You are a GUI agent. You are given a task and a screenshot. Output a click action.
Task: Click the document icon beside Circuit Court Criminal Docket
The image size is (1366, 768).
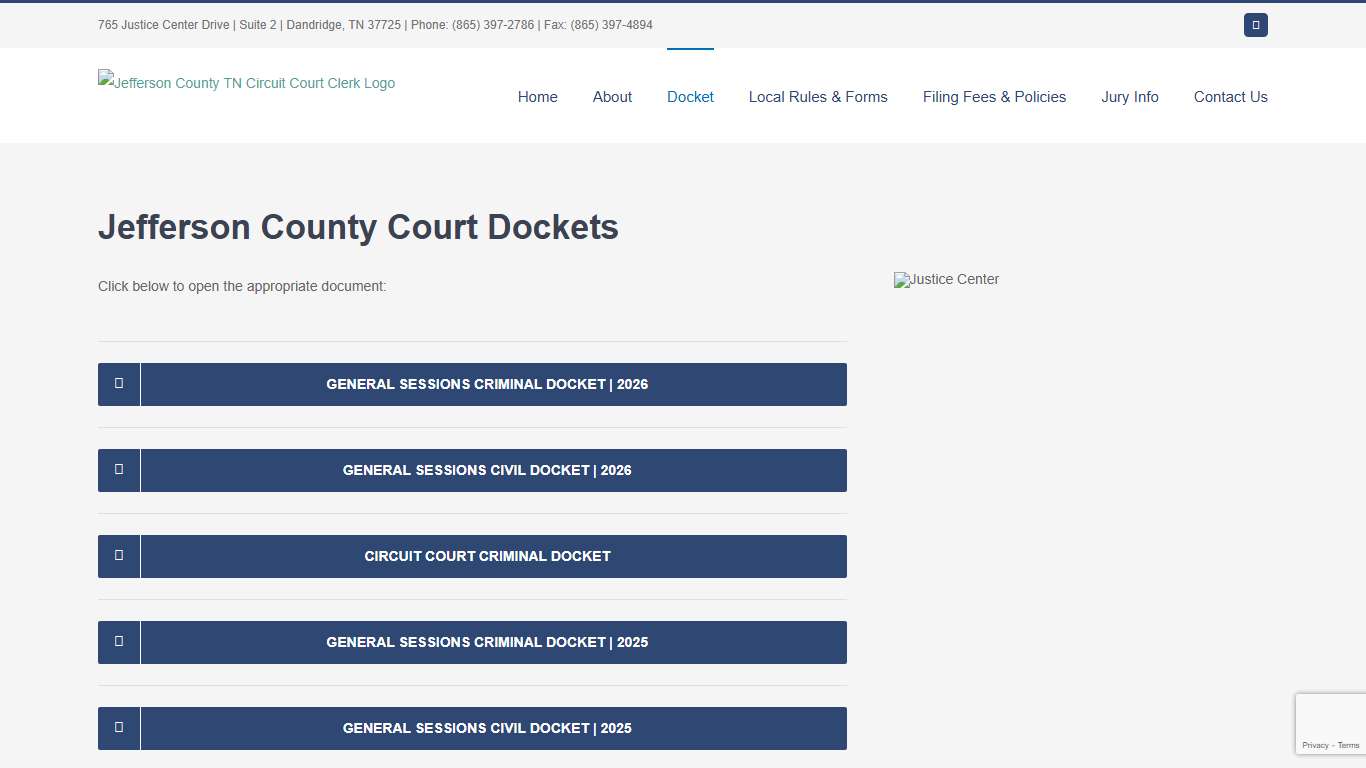[118, 556]
